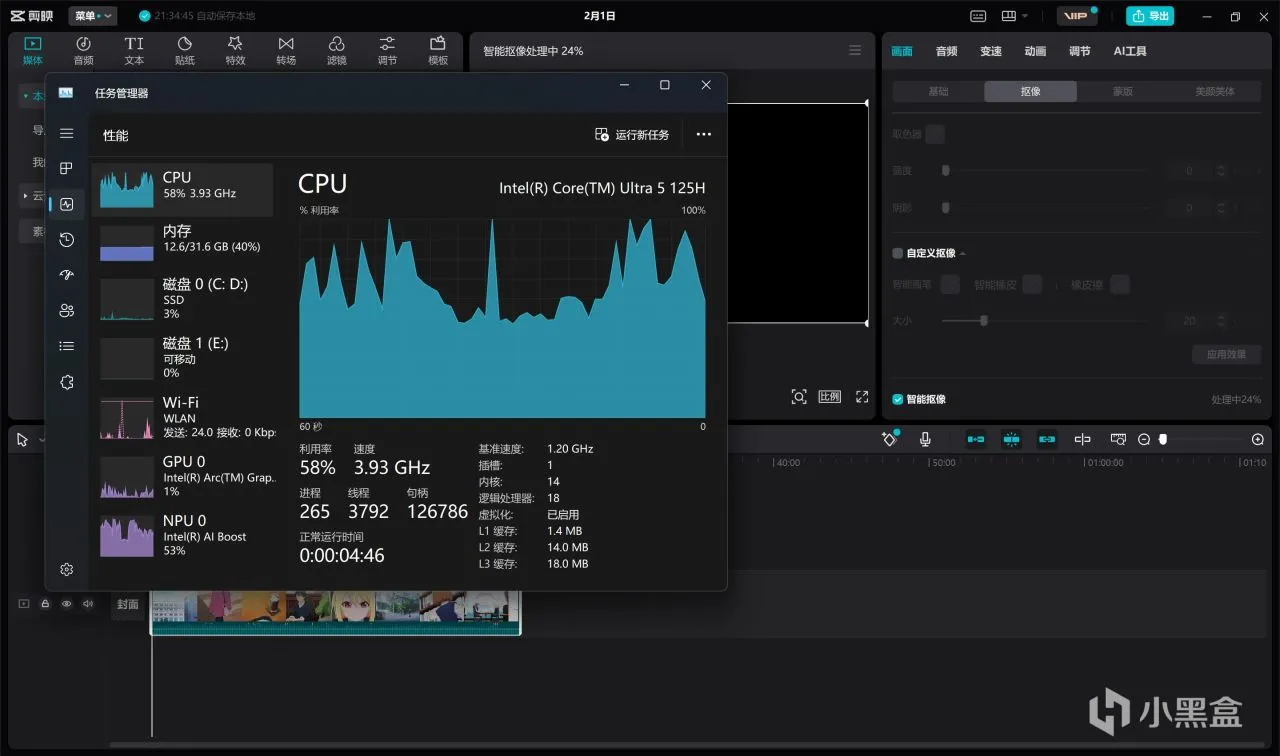Open the 模板 templates tool
The width and height of the screenshot is (1280, 756).
[438, 51]
